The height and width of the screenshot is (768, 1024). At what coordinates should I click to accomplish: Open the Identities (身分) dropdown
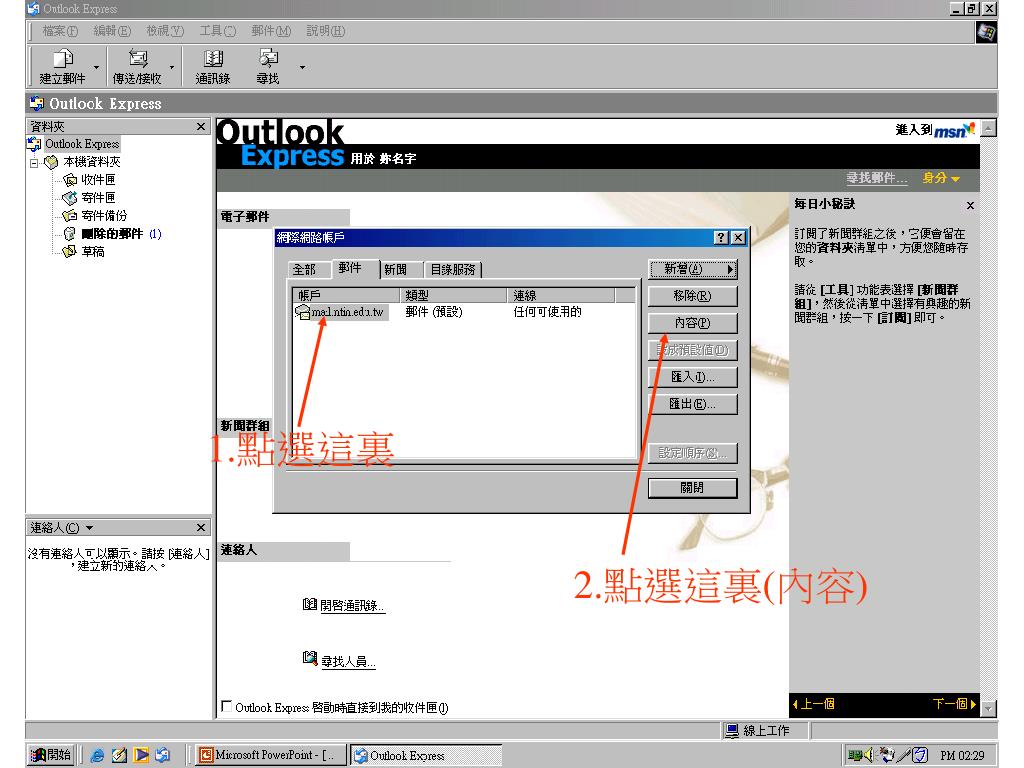click(x=941, y=178)
